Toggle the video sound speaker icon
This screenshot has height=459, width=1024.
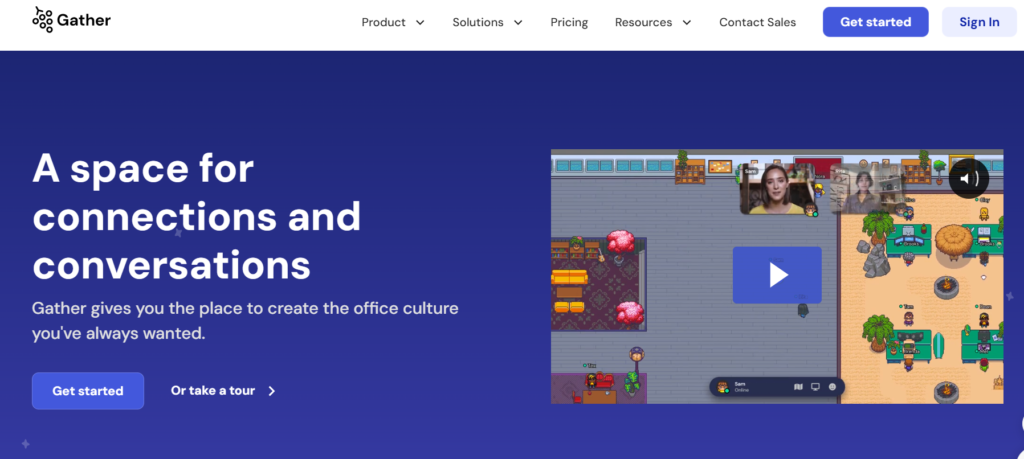(x=968, y=179)
